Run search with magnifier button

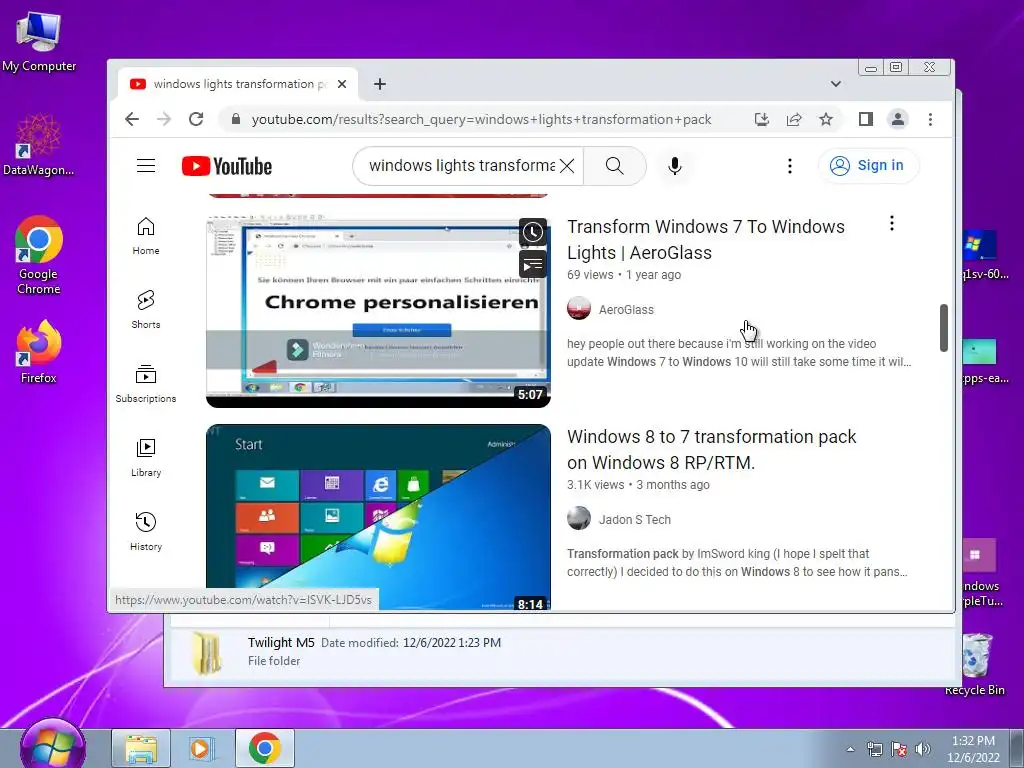615,166
